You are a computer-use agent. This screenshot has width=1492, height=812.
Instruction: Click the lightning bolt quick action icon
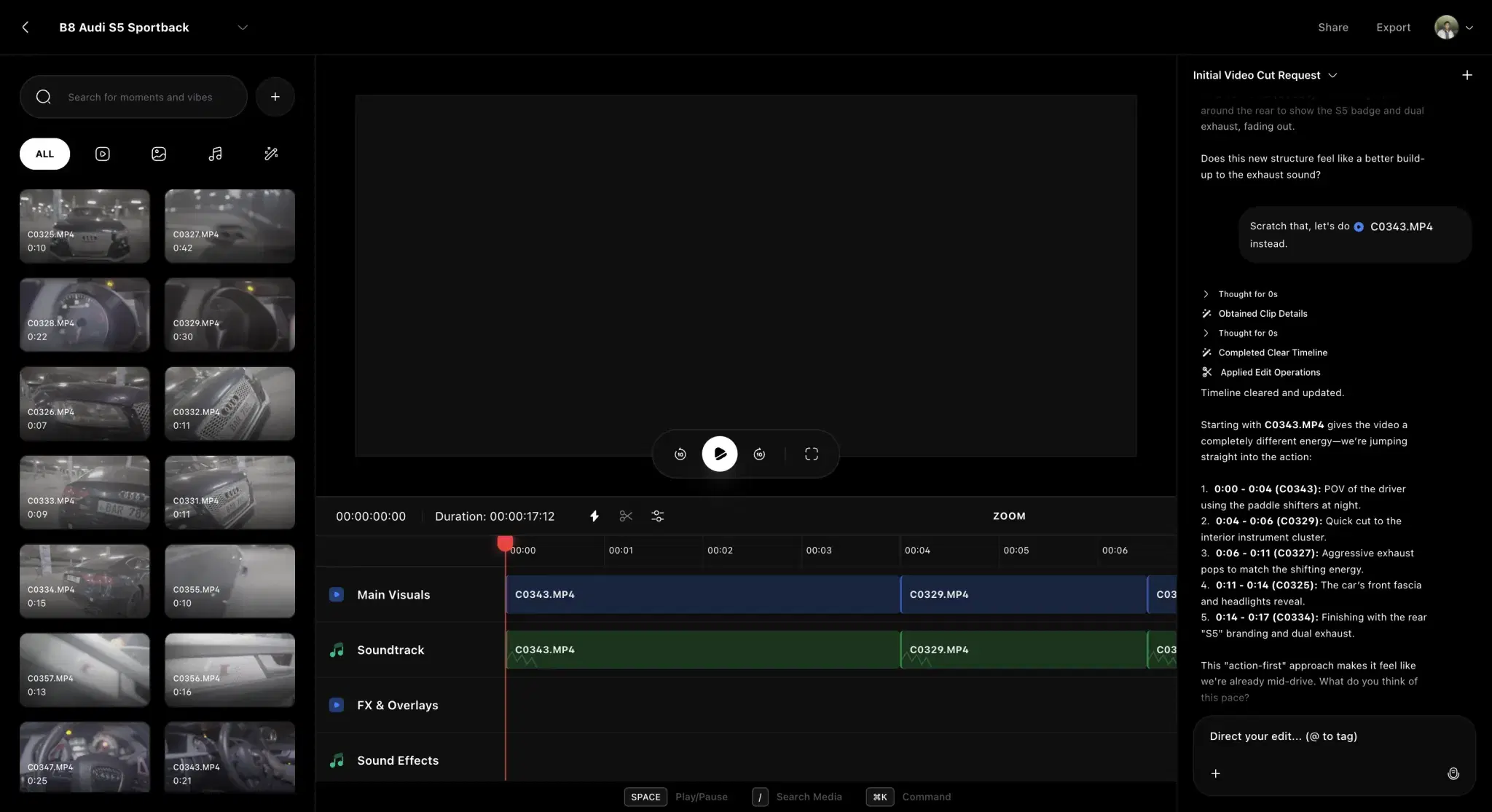coord(594,516)
